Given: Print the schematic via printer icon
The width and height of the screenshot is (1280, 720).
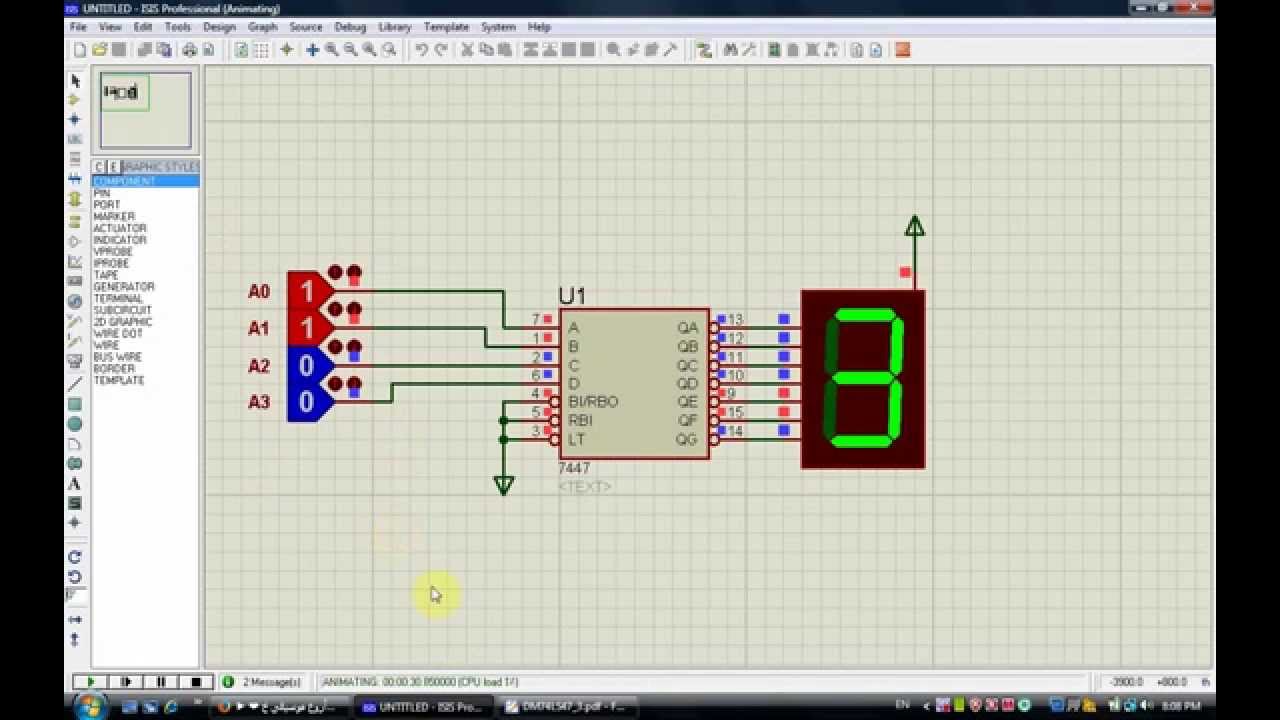Looking at the screenshot, I should (189, 50).
